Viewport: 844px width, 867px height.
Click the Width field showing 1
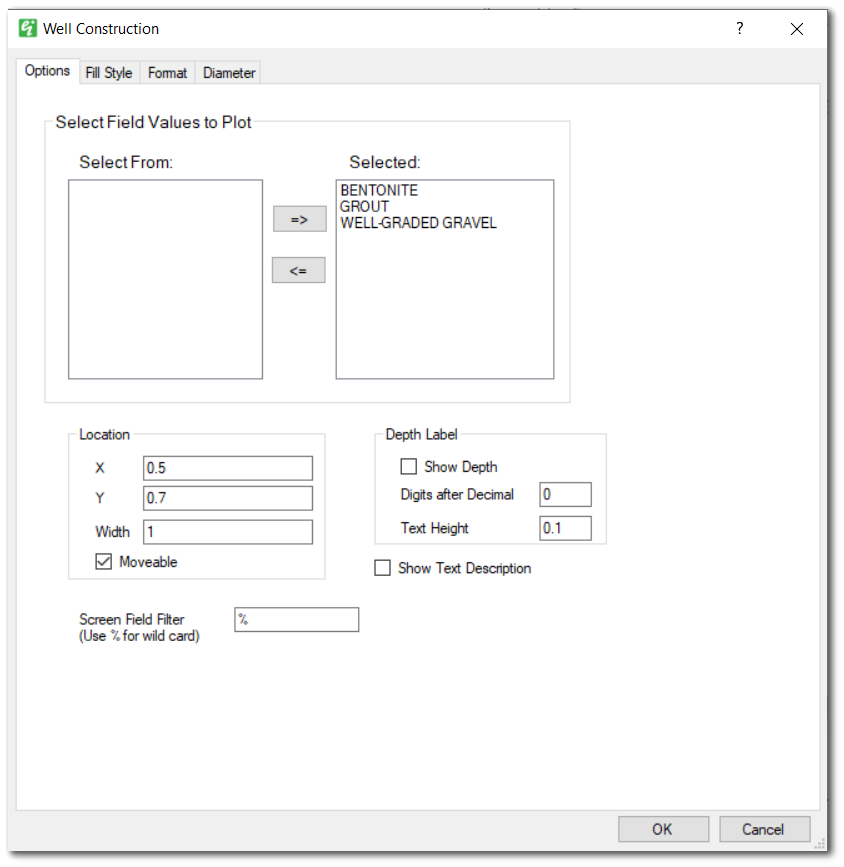(x=227, y=531)
